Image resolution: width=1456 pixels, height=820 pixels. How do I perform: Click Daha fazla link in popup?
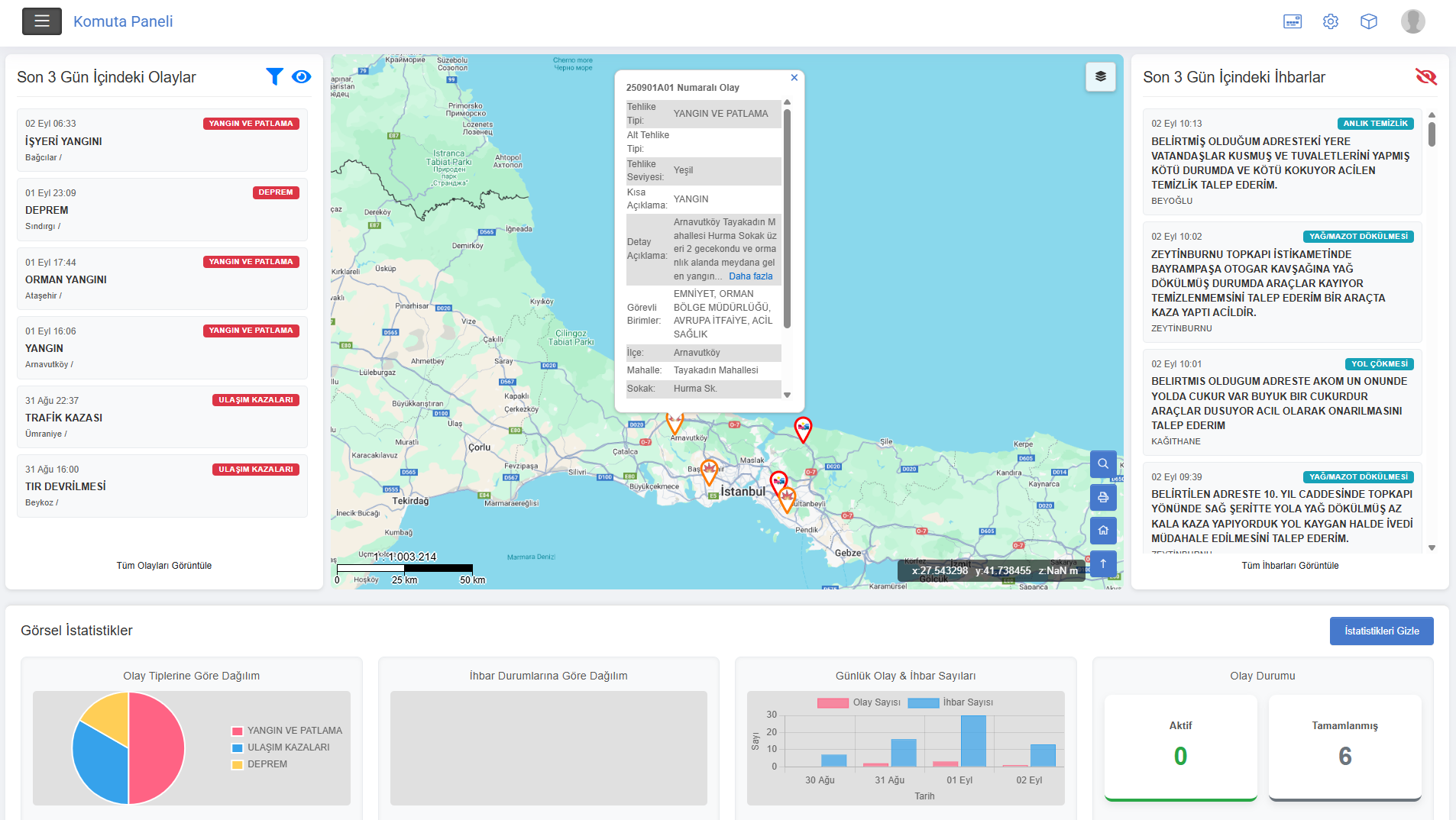(750, 276)
